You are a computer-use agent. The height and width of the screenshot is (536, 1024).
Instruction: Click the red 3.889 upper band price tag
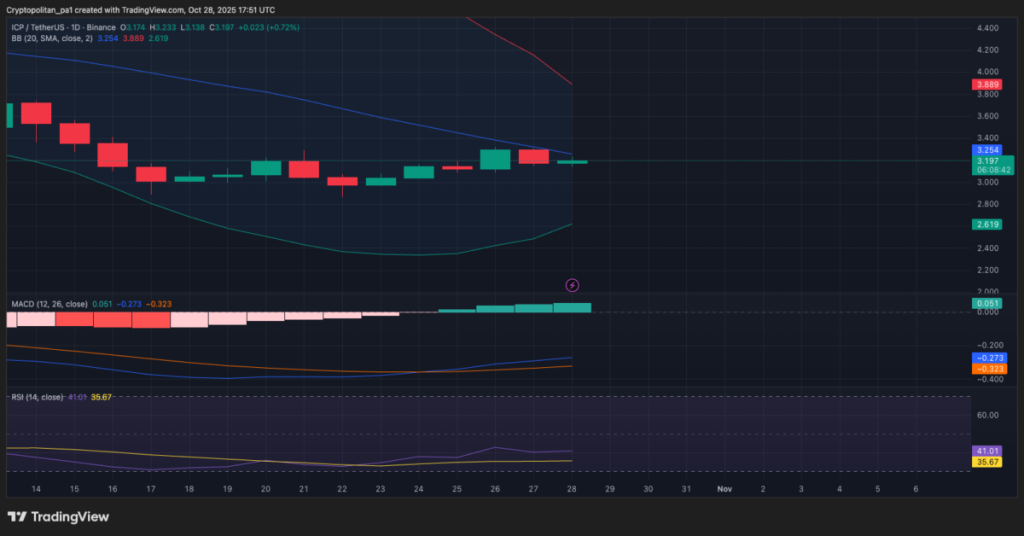(x=987, y=85)
